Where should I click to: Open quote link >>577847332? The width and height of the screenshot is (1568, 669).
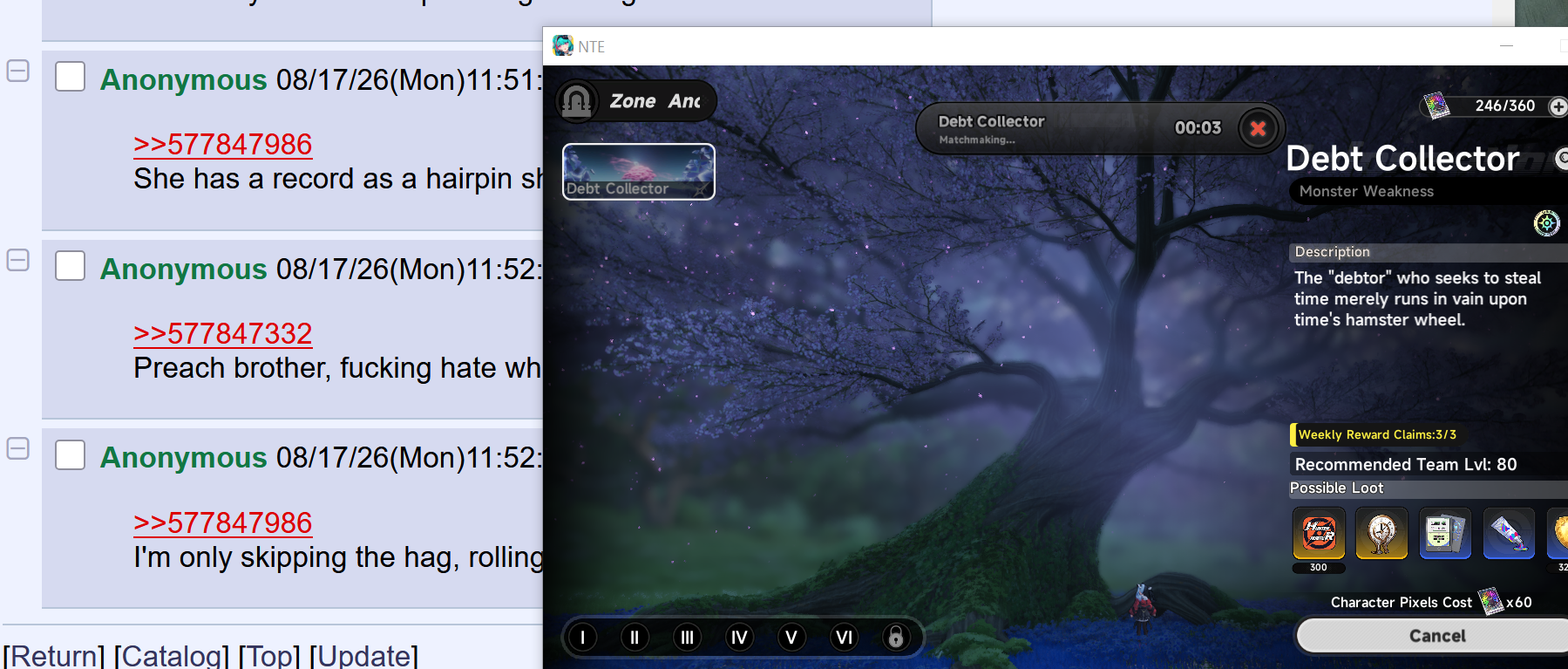point(222,333)
